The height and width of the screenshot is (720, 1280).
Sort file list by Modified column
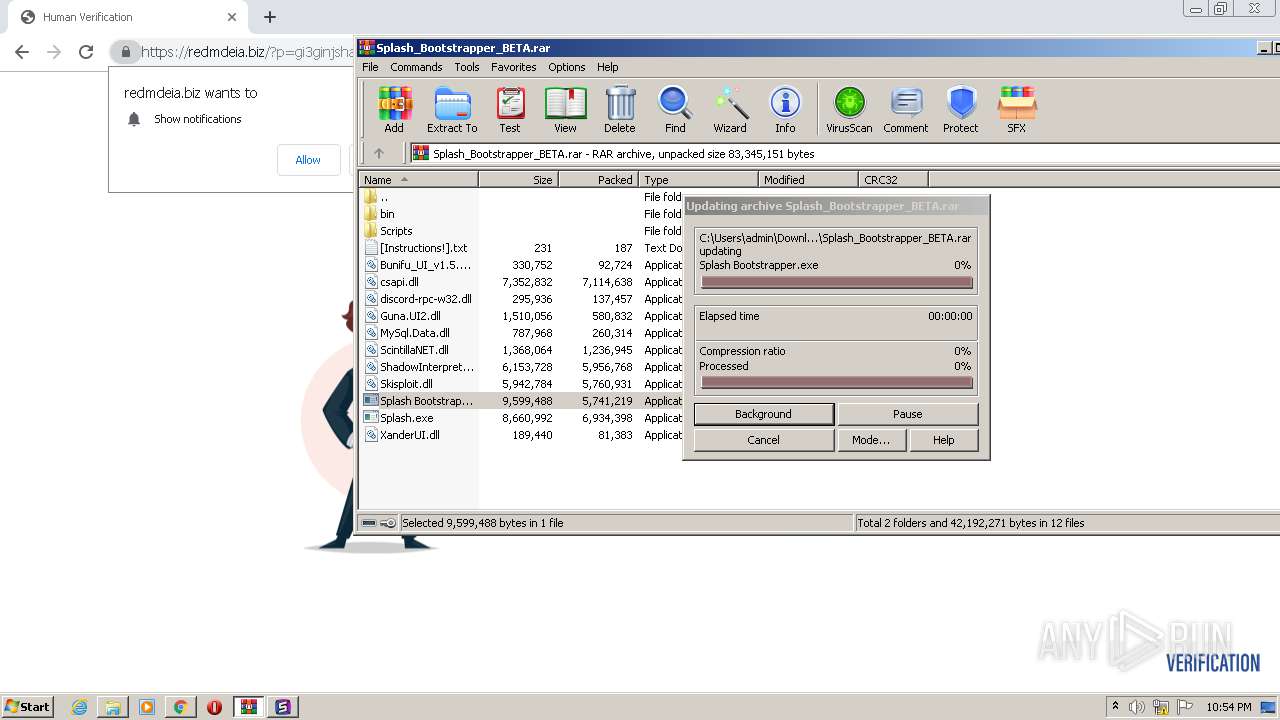click(808, 180)
